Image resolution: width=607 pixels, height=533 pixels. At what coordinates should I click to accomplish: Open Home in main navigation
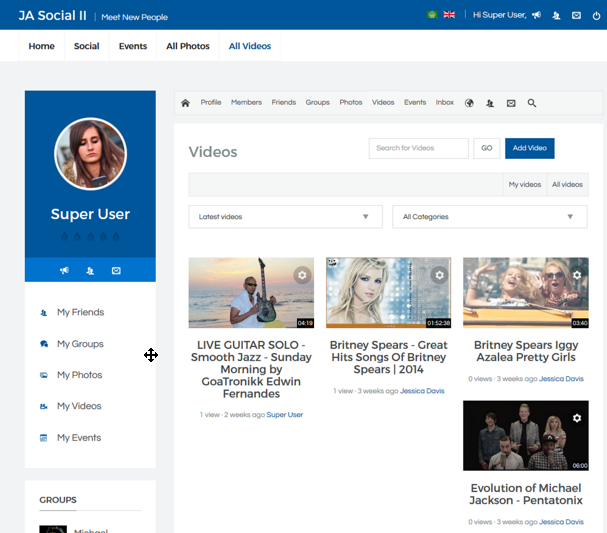(41, 46)
